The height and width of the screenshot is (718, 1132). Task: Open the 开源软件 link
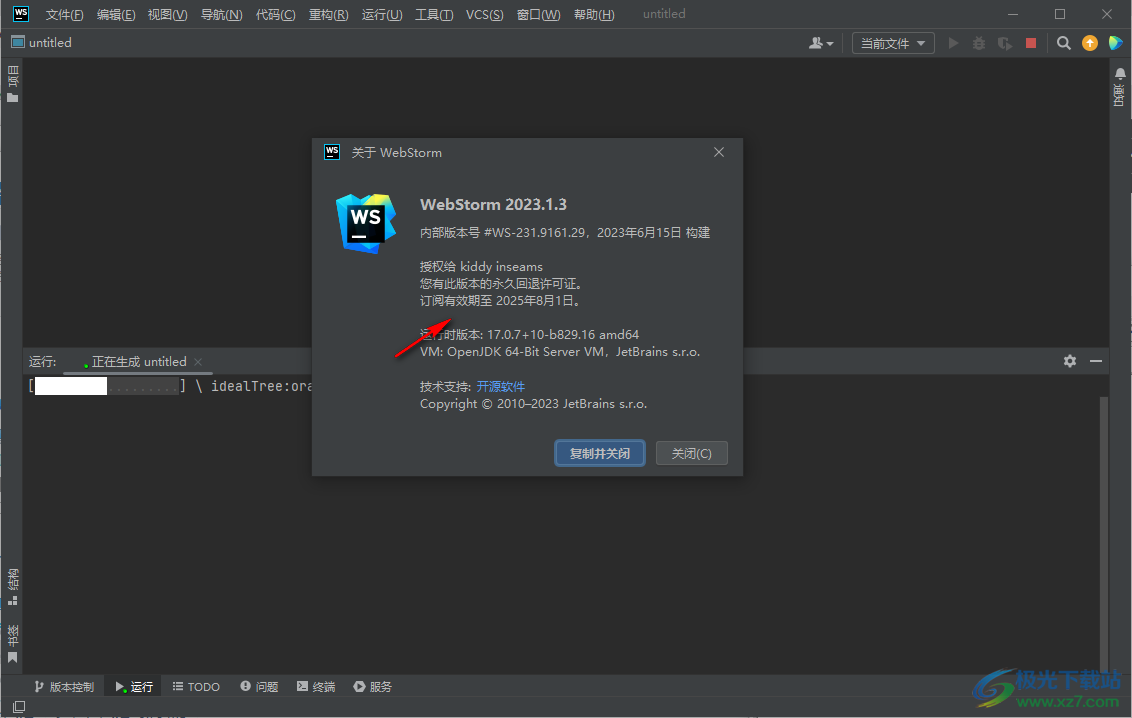click(x=500, y=387)
